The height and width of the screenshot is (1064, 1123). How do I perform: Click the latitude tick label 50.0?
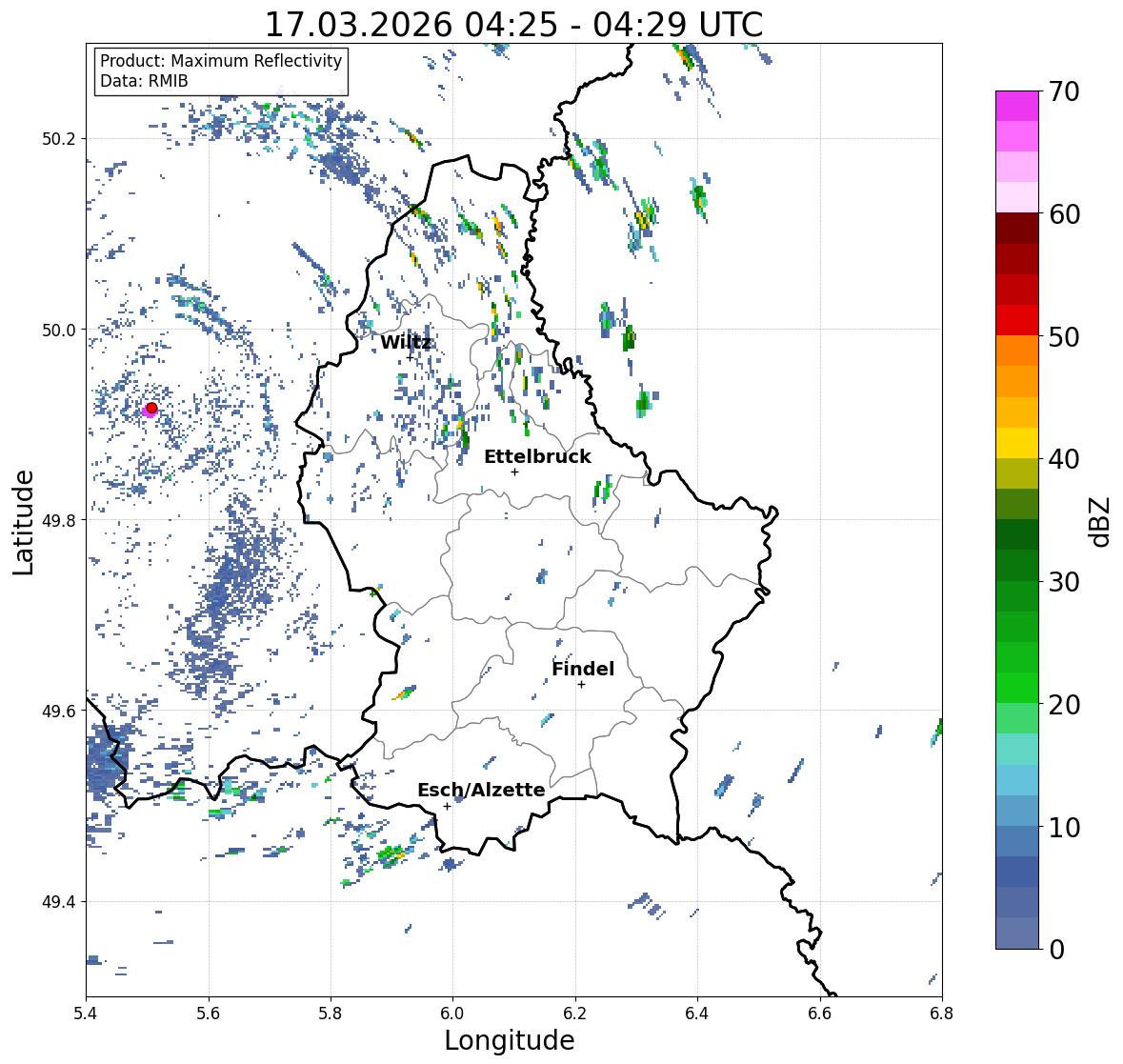pos(59,331)
